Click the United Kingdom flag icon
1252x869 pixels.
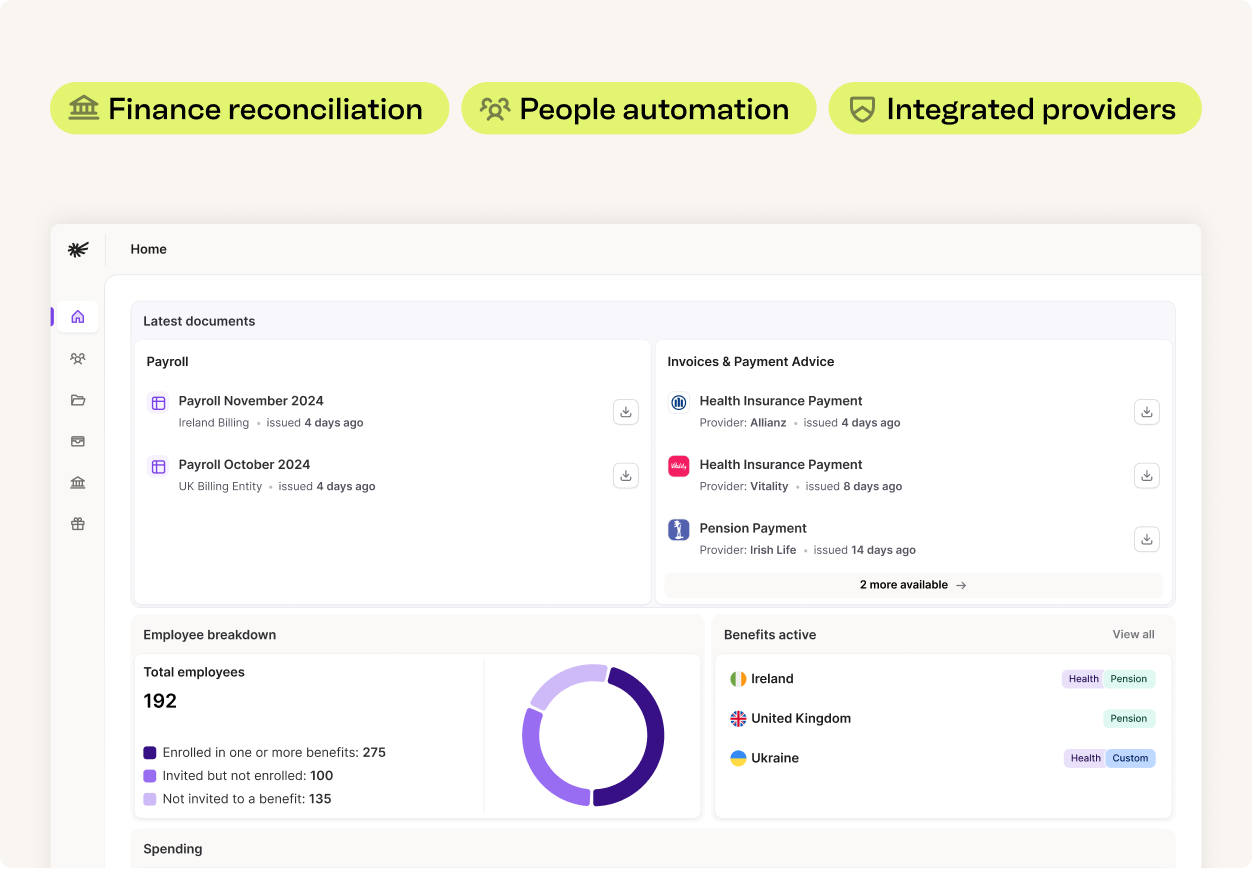(x=738, y=718)
